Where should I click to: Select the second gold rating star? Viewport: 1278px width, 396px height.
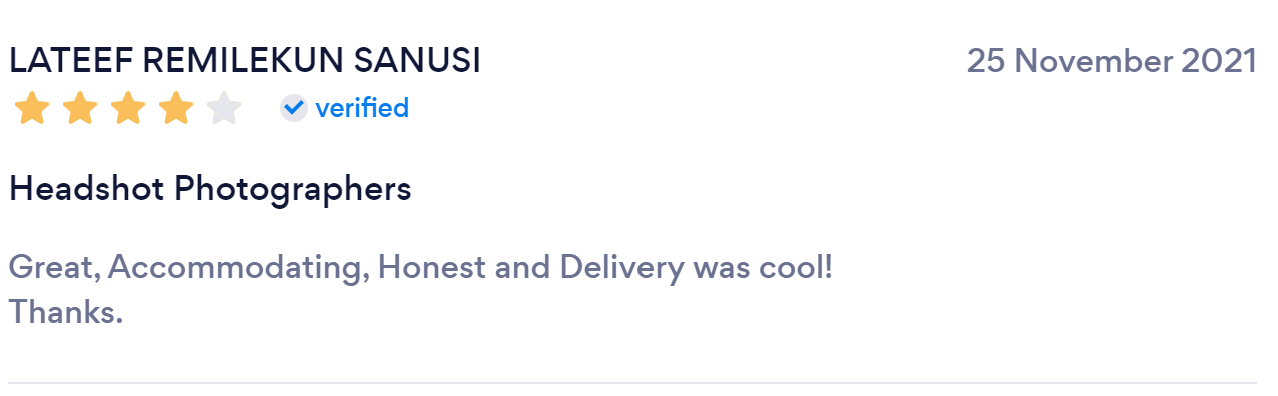(x=80, y=108)
